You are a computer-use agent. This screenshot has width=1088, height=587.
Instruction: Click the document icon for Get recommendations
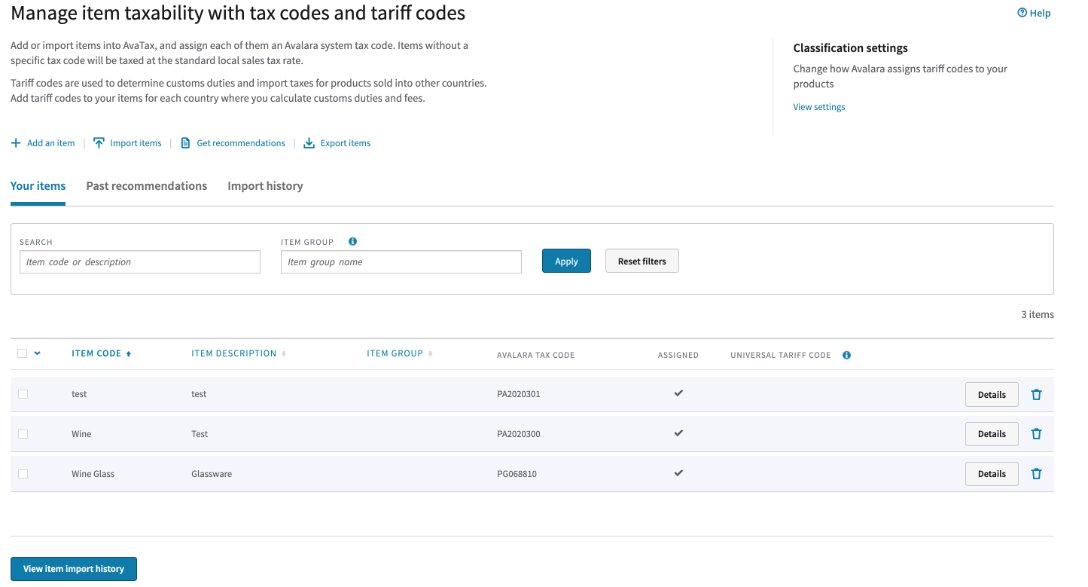185,143
